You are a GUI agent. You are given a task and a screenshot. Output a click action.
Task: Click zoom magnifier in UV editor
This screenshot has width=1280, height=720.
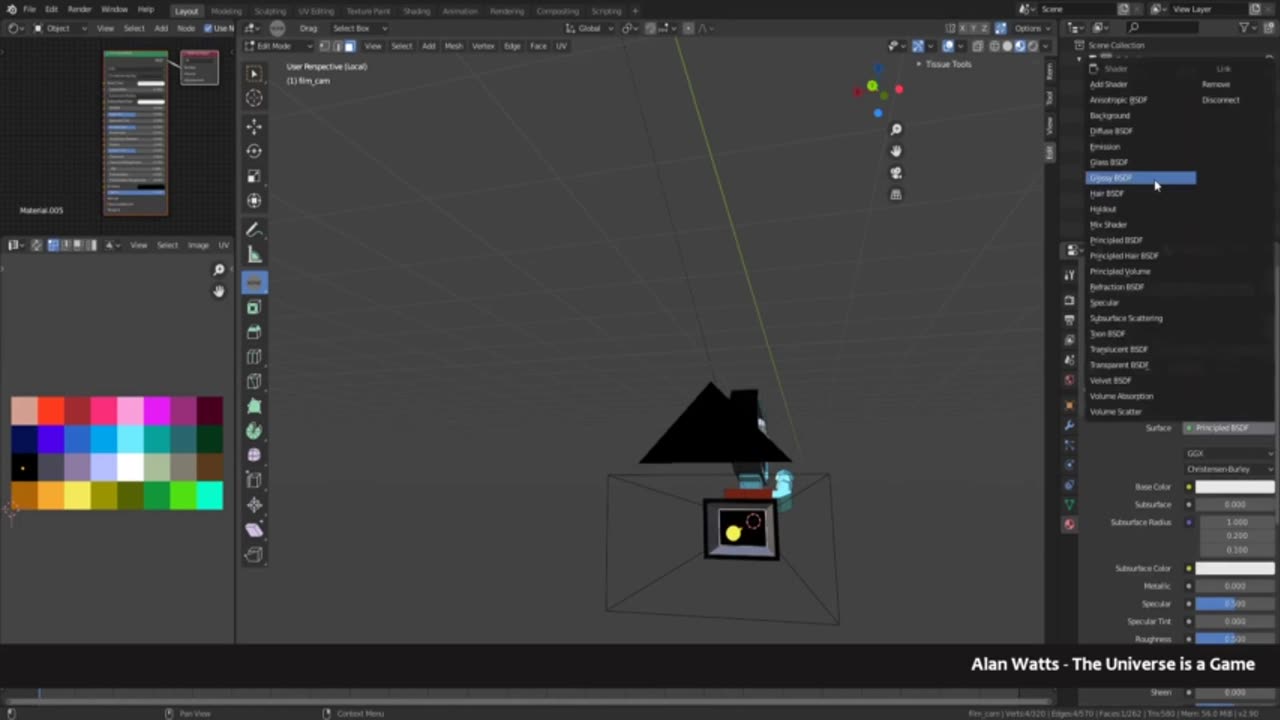[x=219, y=270]
